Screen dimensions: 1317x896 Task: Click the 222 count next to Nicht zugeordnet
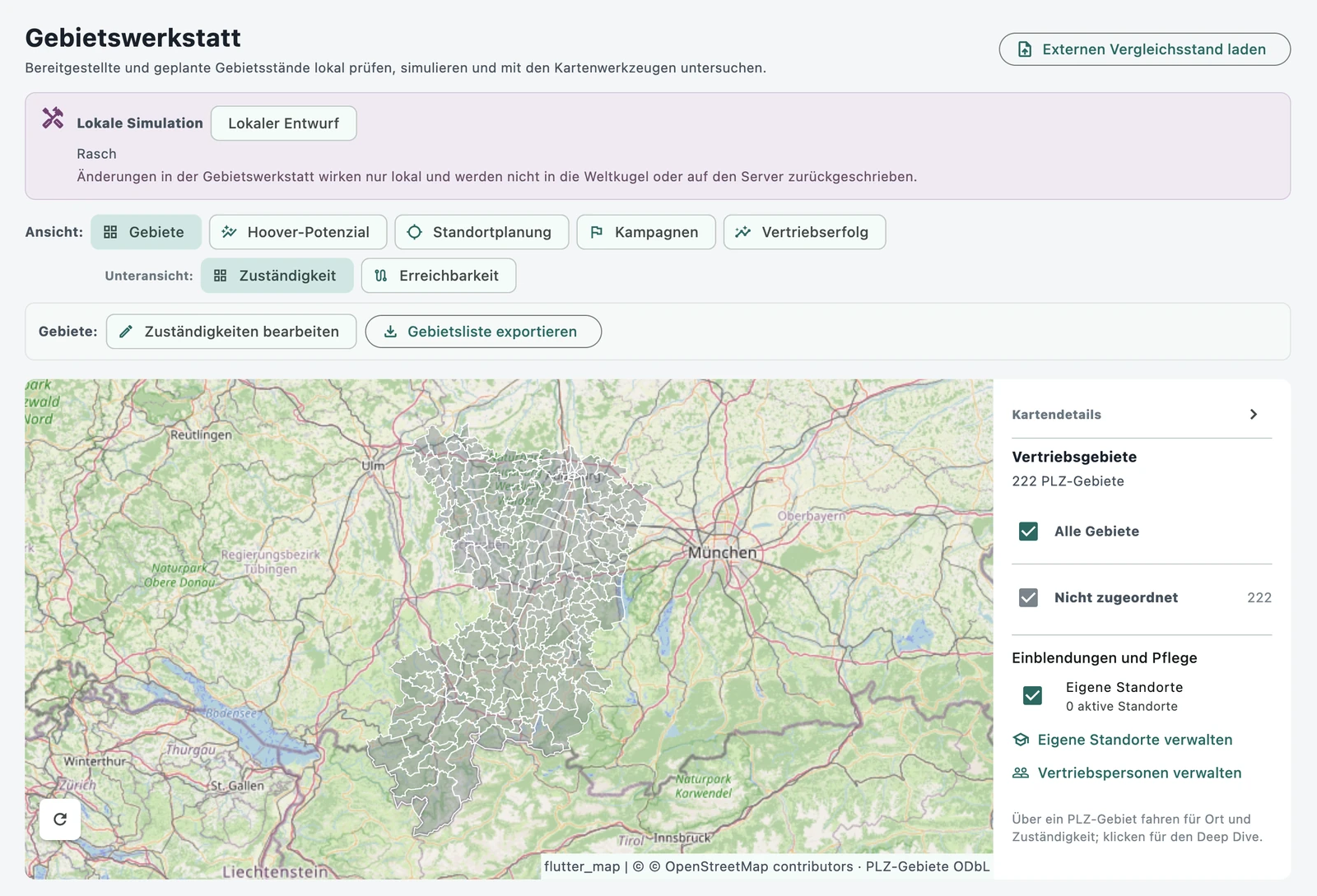1259,597
